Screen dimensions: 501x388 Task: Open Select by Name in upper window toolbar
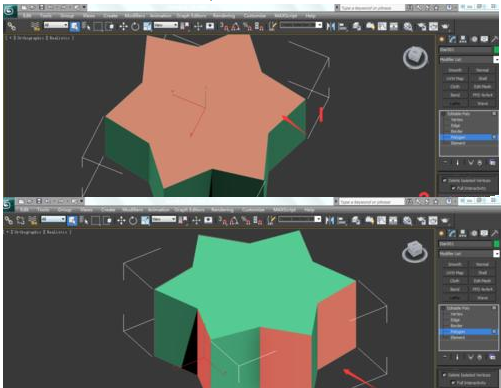click(86, 26)
